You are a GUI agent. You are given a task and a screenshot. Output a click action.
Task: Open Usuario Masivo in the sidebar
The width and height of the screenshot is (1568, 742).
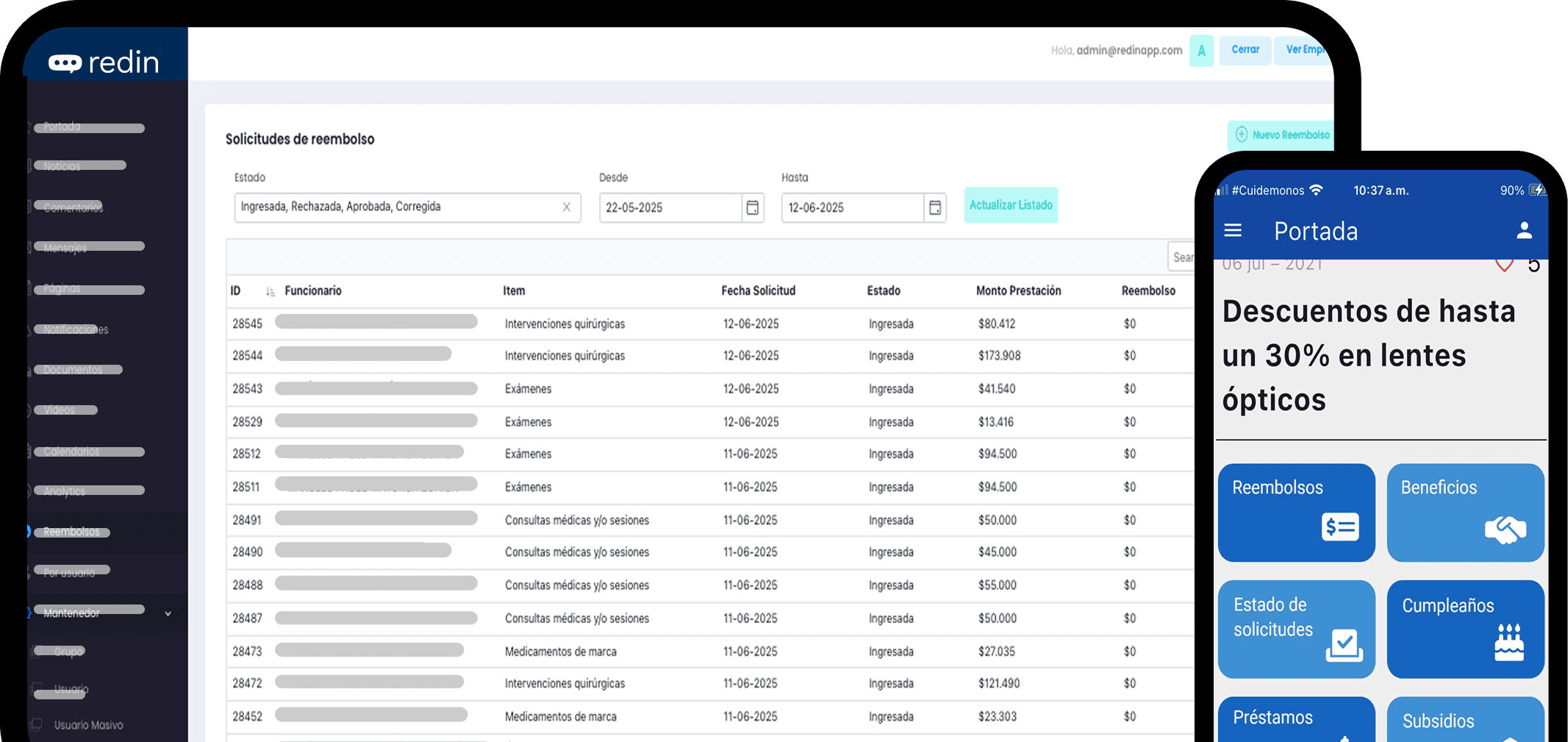click(88, 725)
